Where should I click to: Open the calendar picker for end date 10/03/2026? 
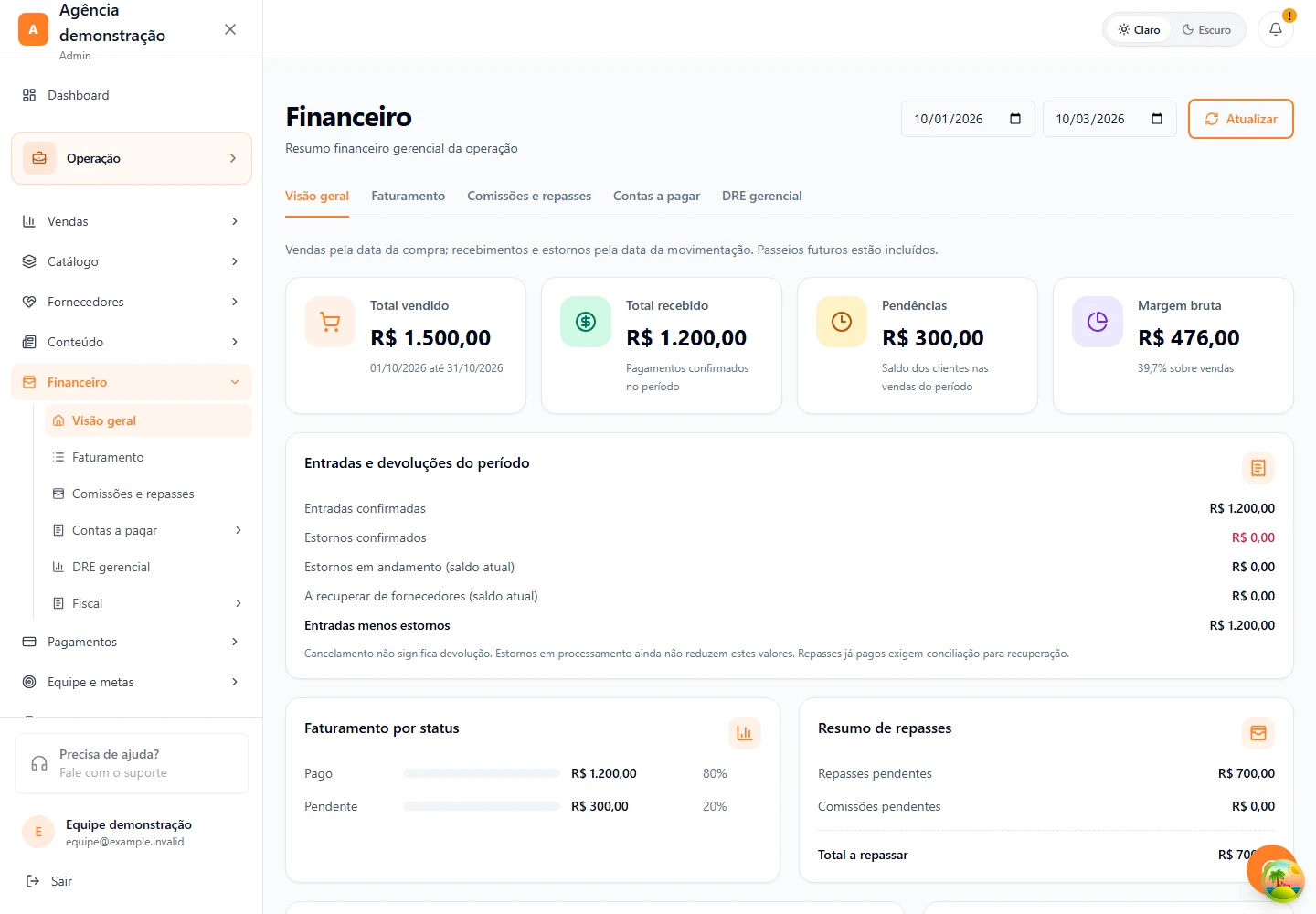coord(1157,119)
